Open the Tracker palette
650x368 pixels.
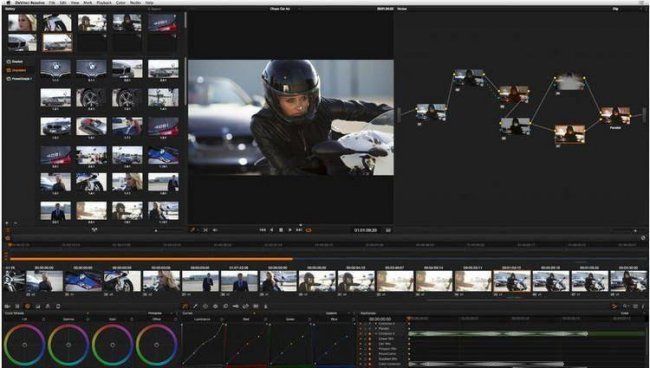[x=215, y=306]
